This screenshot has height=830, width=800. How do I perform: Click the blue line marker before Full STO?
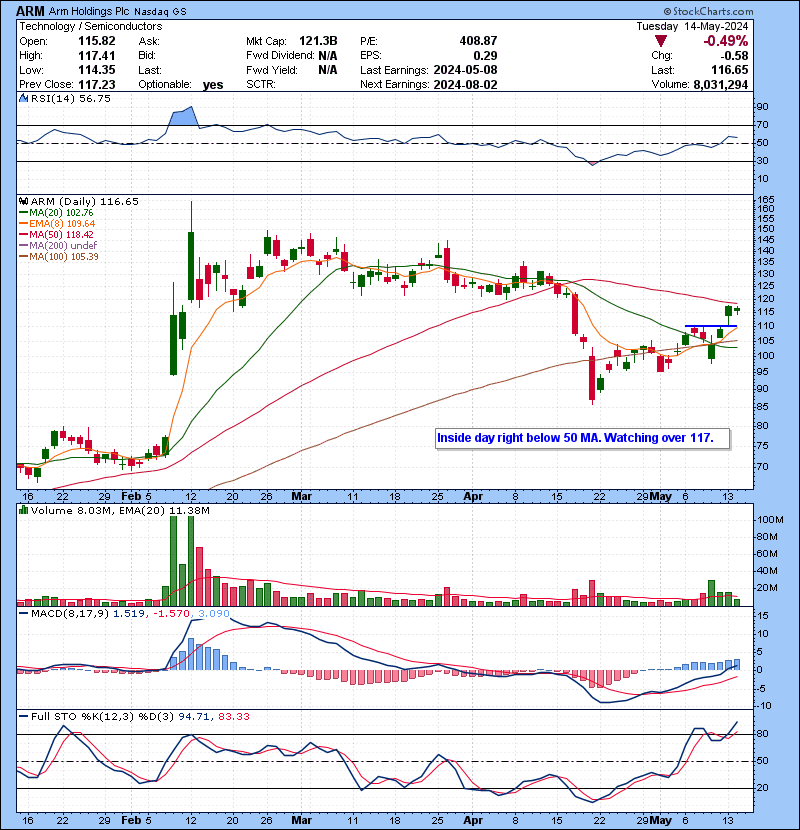23,717
